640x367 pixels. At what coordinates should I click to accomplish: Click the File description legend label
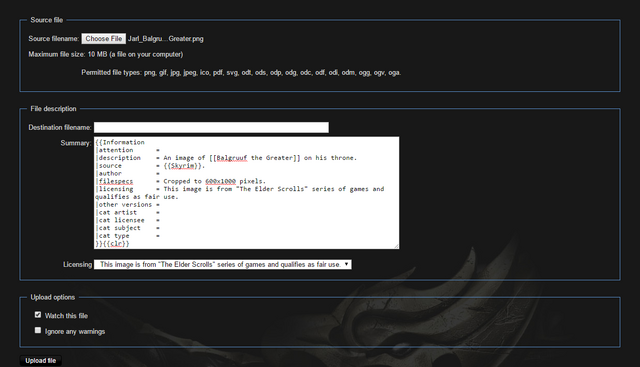[x=53, y=109]
